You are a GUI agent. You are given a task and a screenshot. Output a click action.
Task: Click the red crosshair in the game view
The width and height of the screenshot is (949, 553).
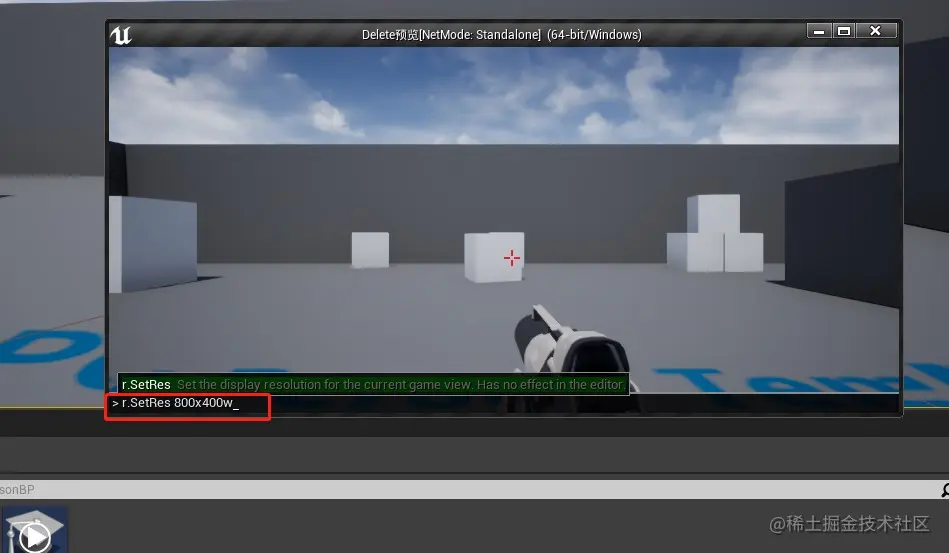(511, 258)
